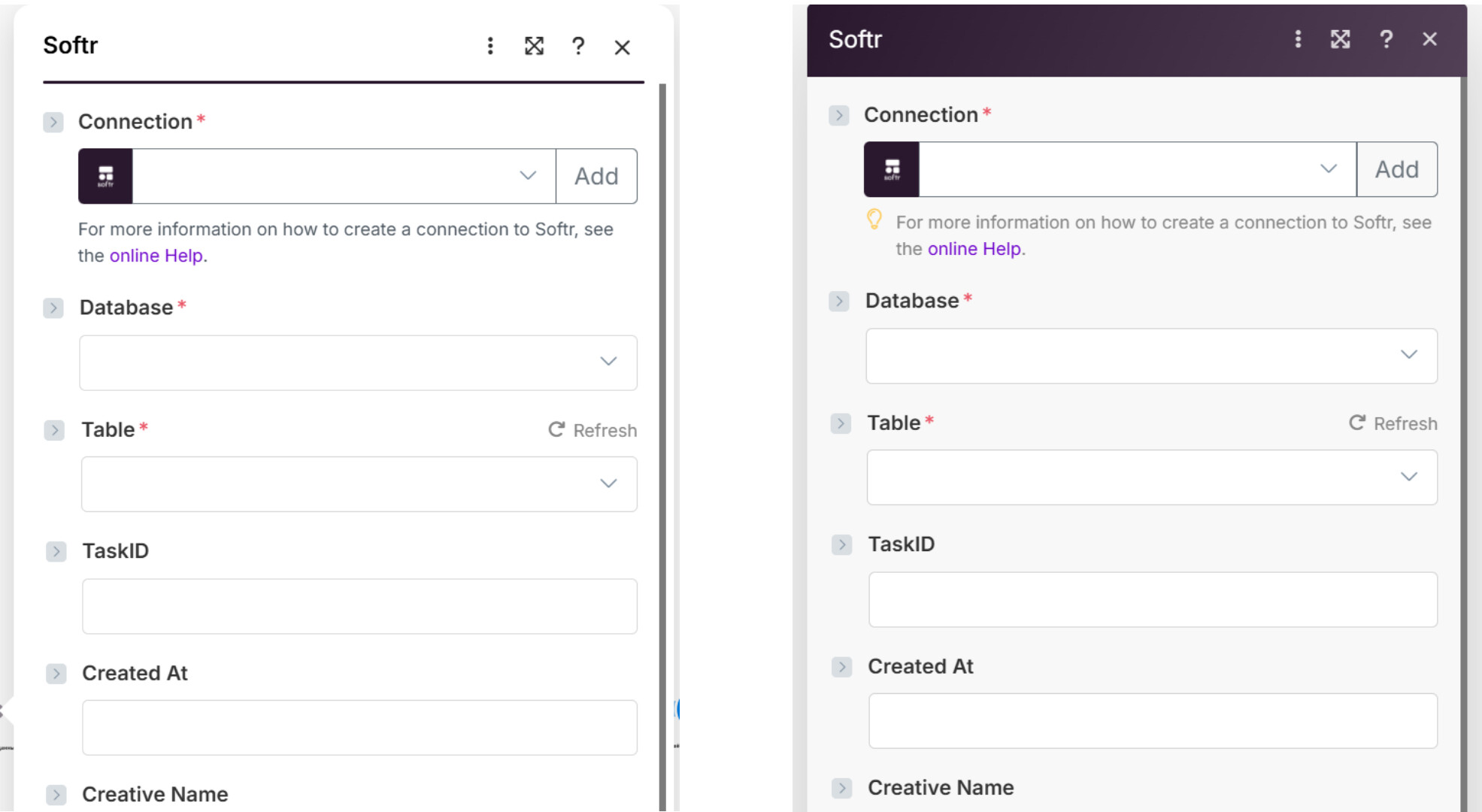Click lightbulb hint icon under right Connection
The image size is (1482, 812).
point(874,220)
